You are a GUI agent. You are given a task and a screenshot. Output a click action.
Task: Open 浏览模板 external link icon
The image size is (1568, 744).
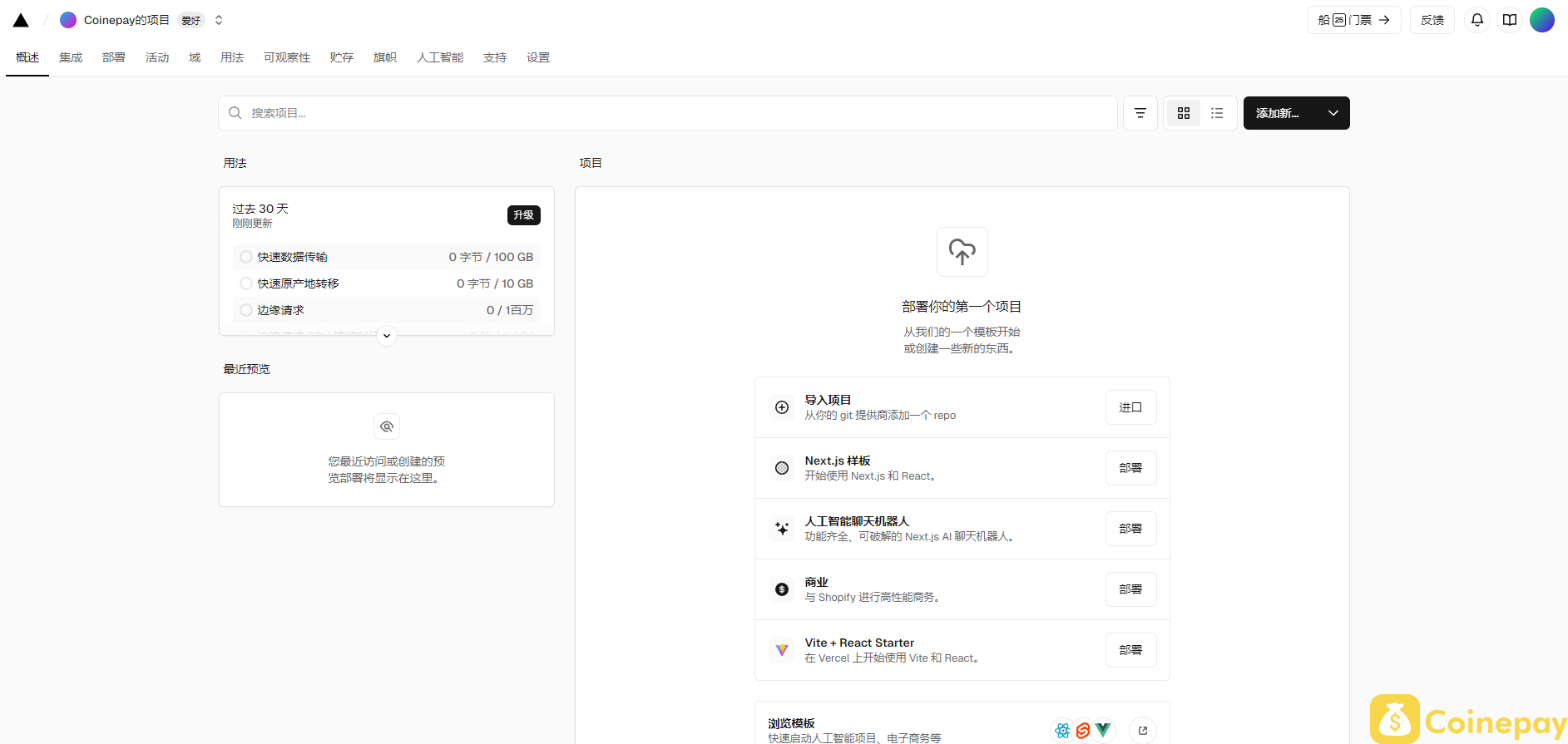(x=1143, y=731)
